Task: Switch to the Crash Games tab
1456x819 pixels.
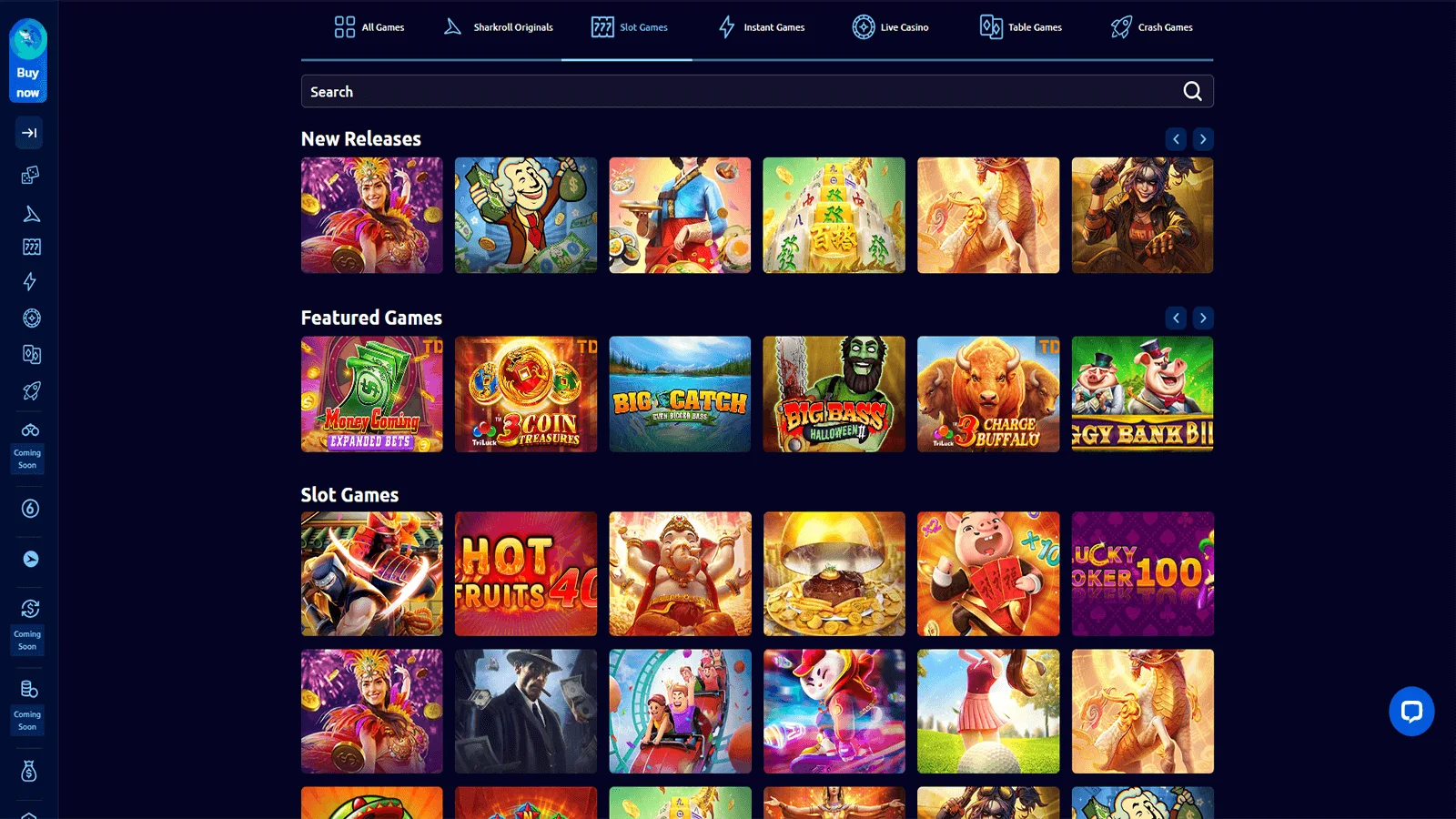Action: [1151, 27]
